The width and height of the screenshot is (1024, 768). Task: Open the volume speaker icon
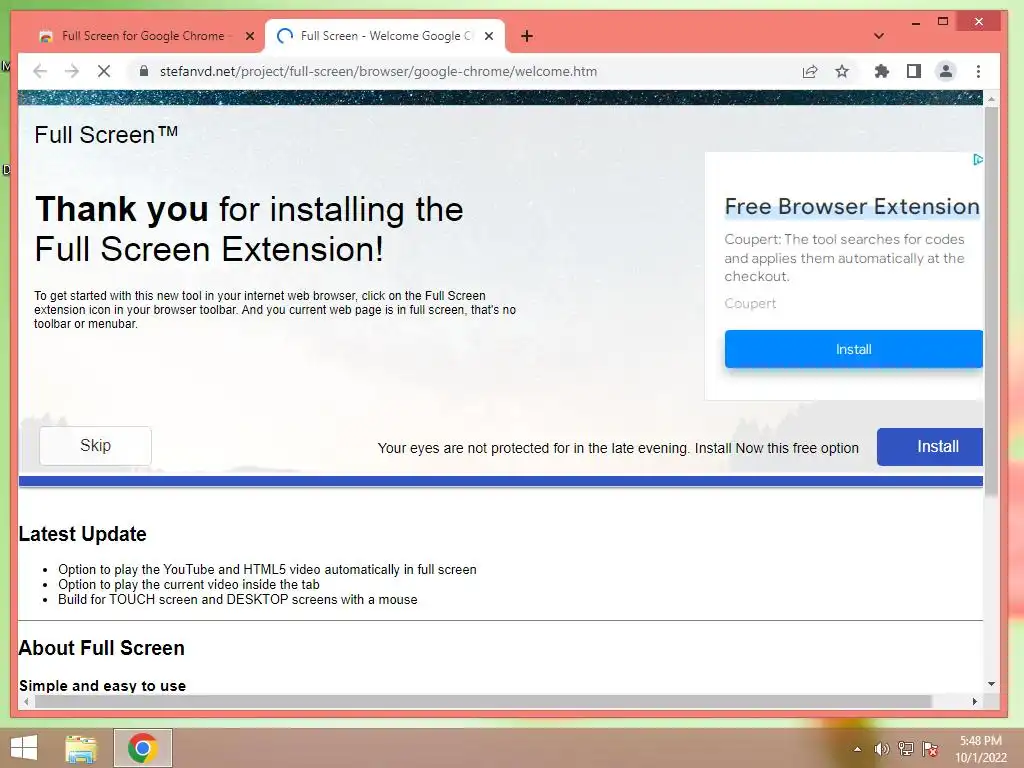(x=881, y=749)
